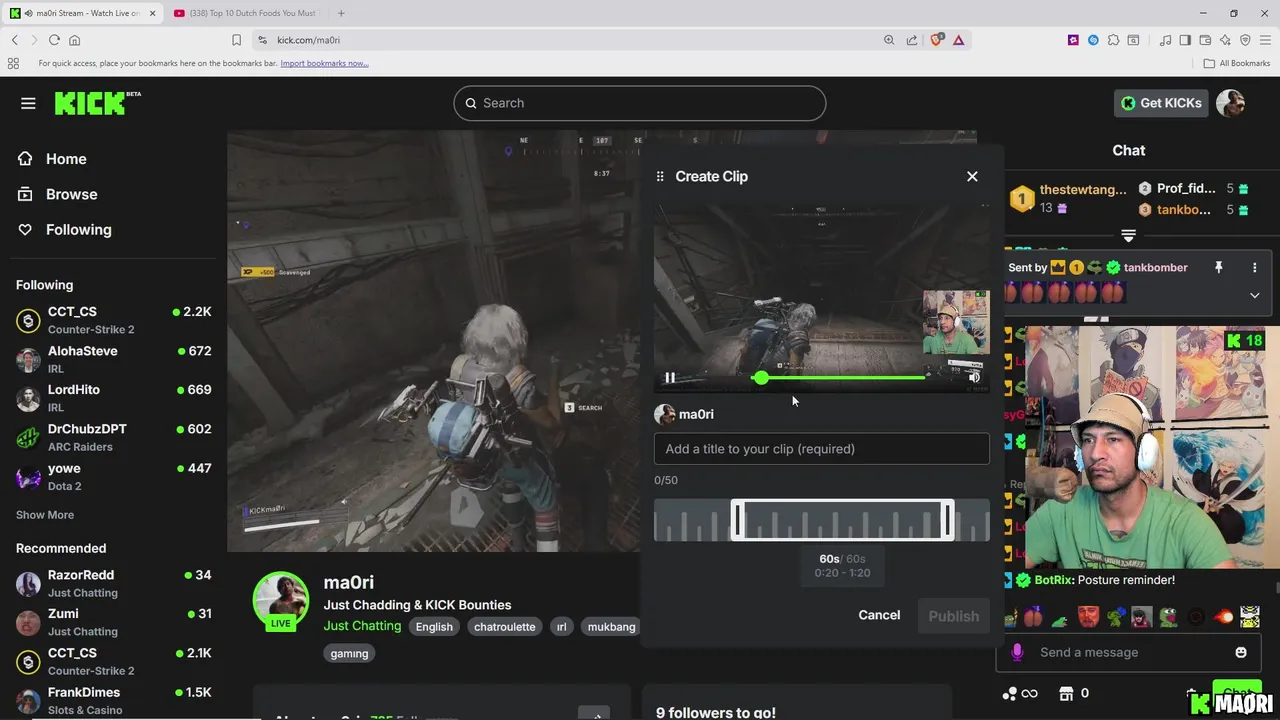Open browser extensions puzzle icon
1280x720 pixels.
[1113, 40]
